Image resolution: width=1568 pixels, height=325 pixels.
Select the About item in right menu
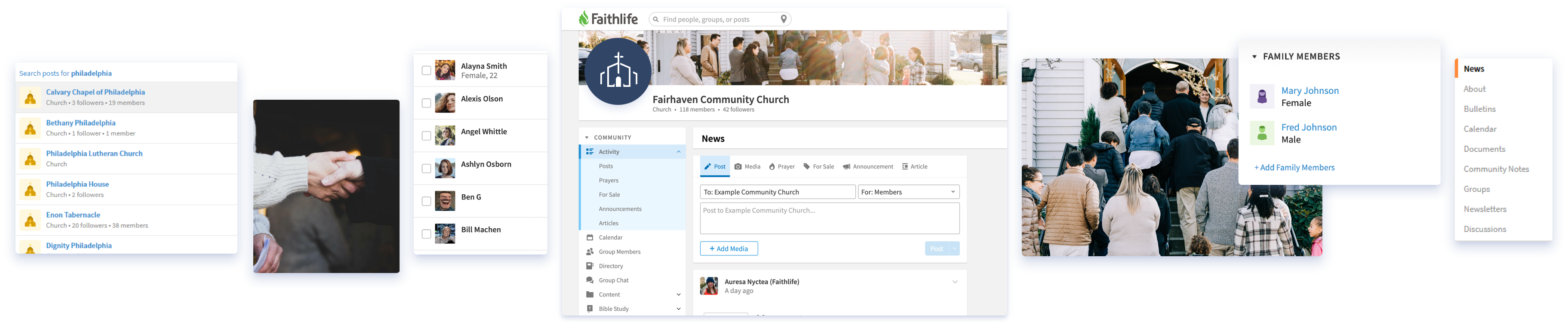(x=1474, y=89)
